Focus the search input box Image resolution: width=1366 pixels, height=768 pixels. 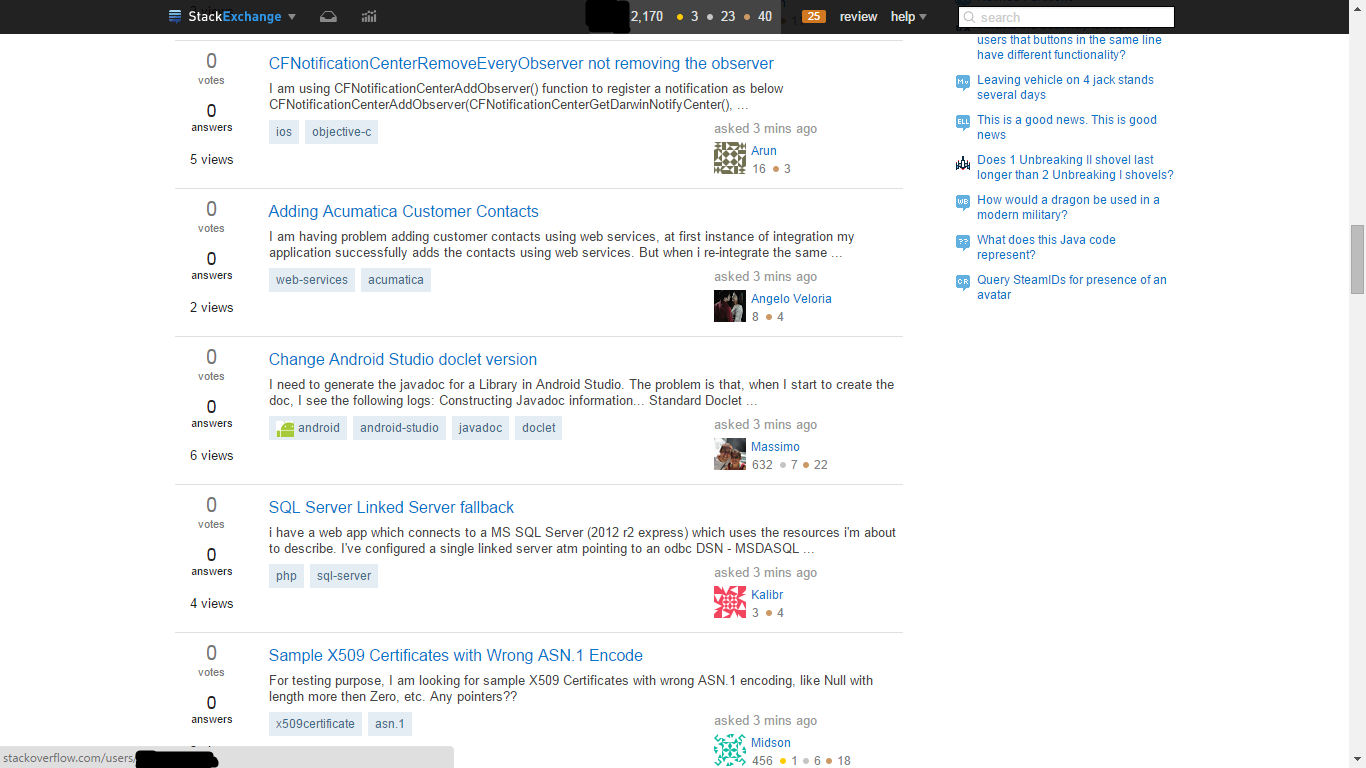click(x=1066, y=17)
